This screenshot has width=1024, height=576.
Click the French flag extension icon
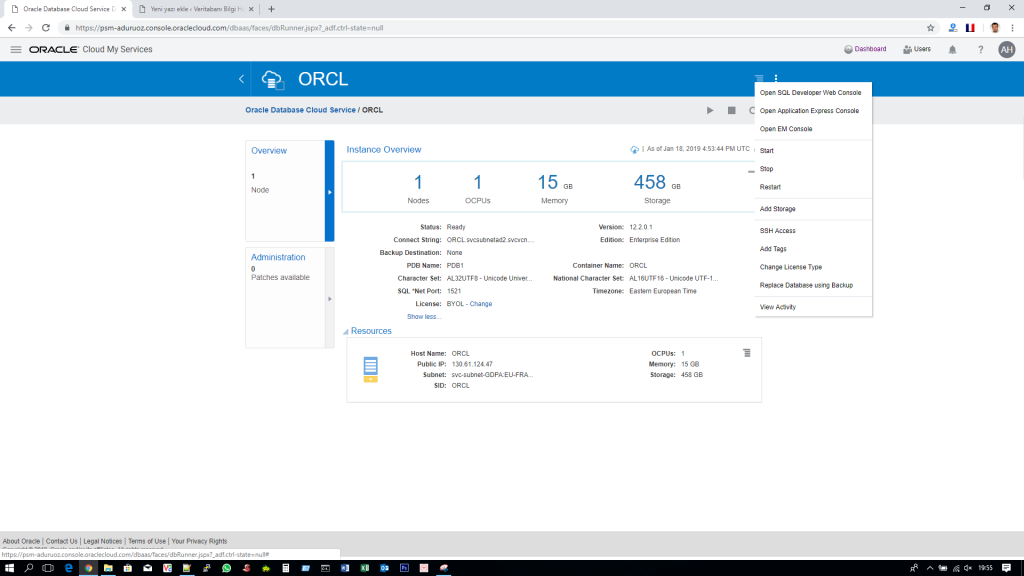click(x=970, y=28)
